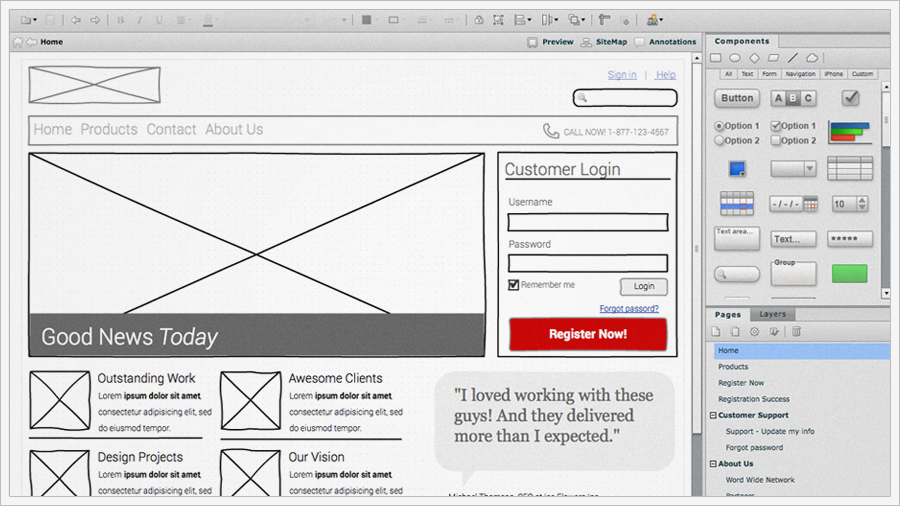Open the arrange order dropdown
The width and height of the screenshot is (900, 506).
tap(576, 20)
